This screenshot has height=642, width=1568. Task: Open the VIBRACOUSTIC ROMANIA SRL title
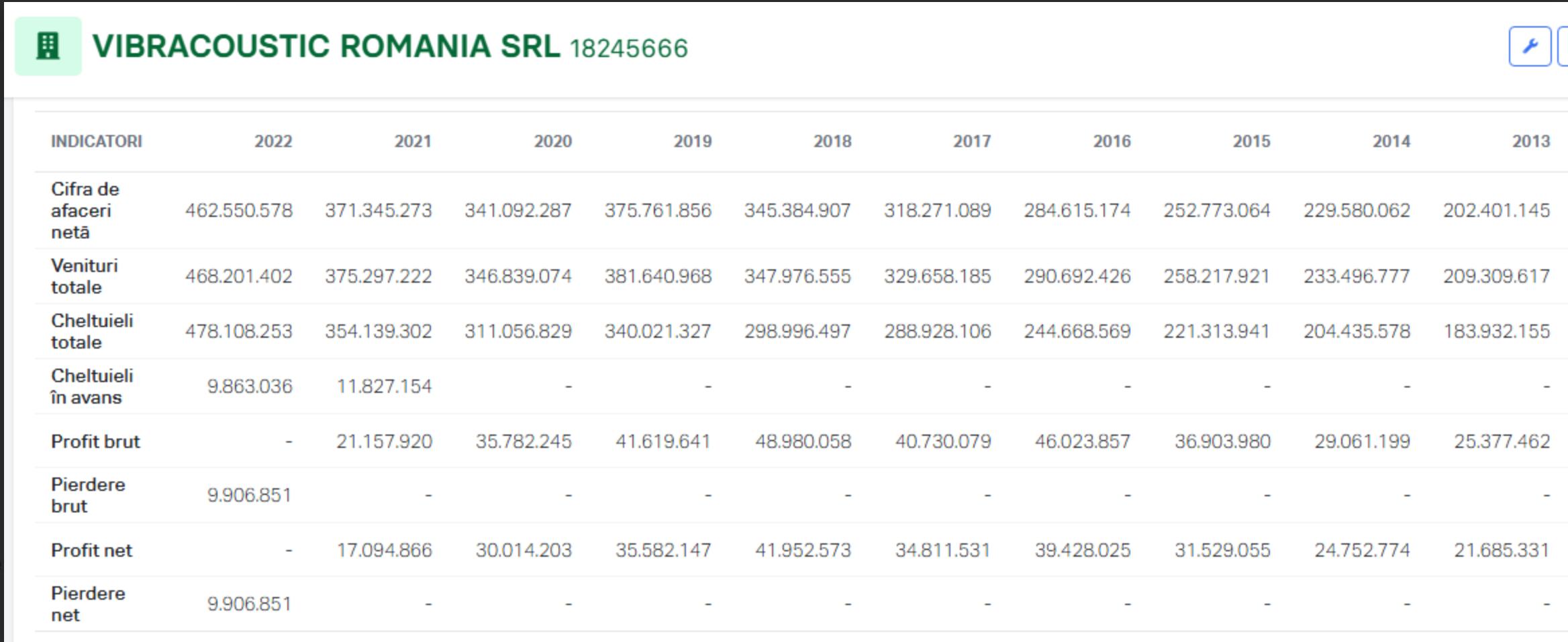coord(326,46)
